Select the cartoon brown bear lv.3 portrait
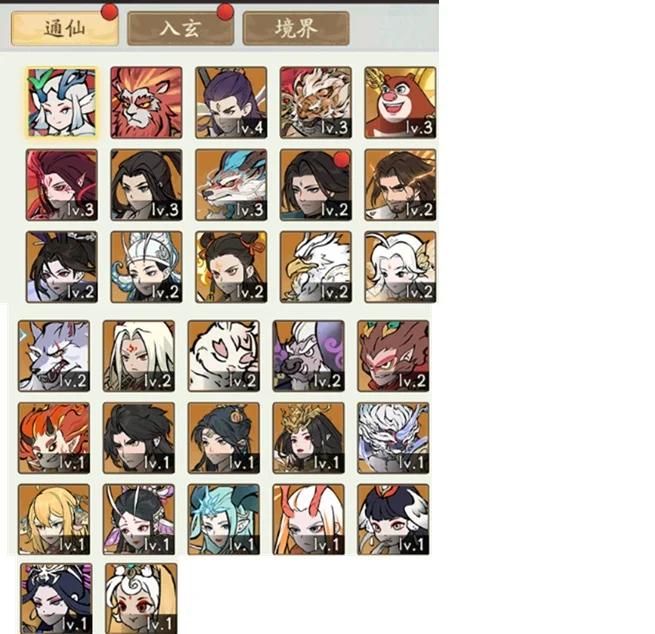This screenshot has width=655, height=634. point(400,102)
